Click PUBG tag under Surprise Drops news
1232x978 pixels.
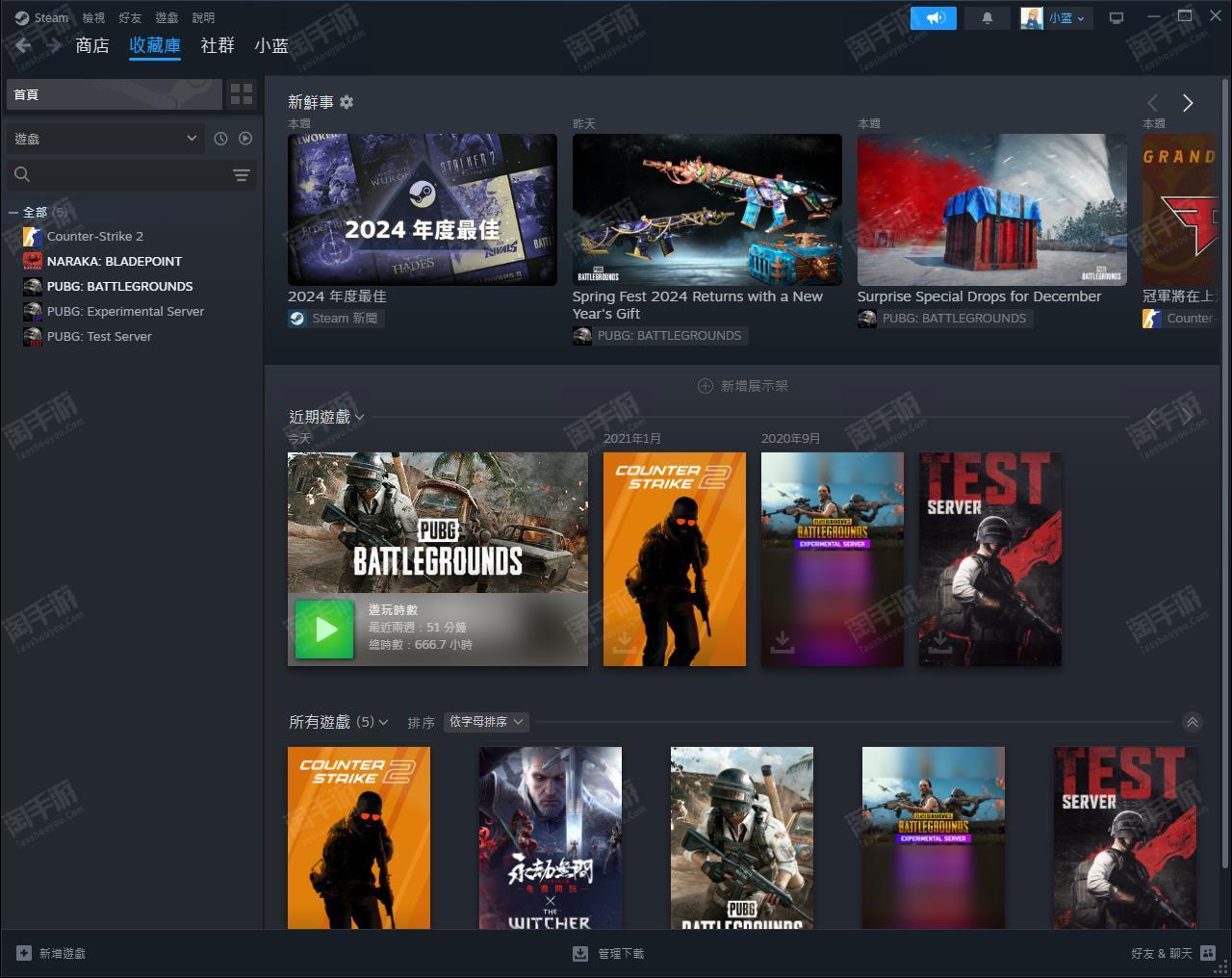944,318
